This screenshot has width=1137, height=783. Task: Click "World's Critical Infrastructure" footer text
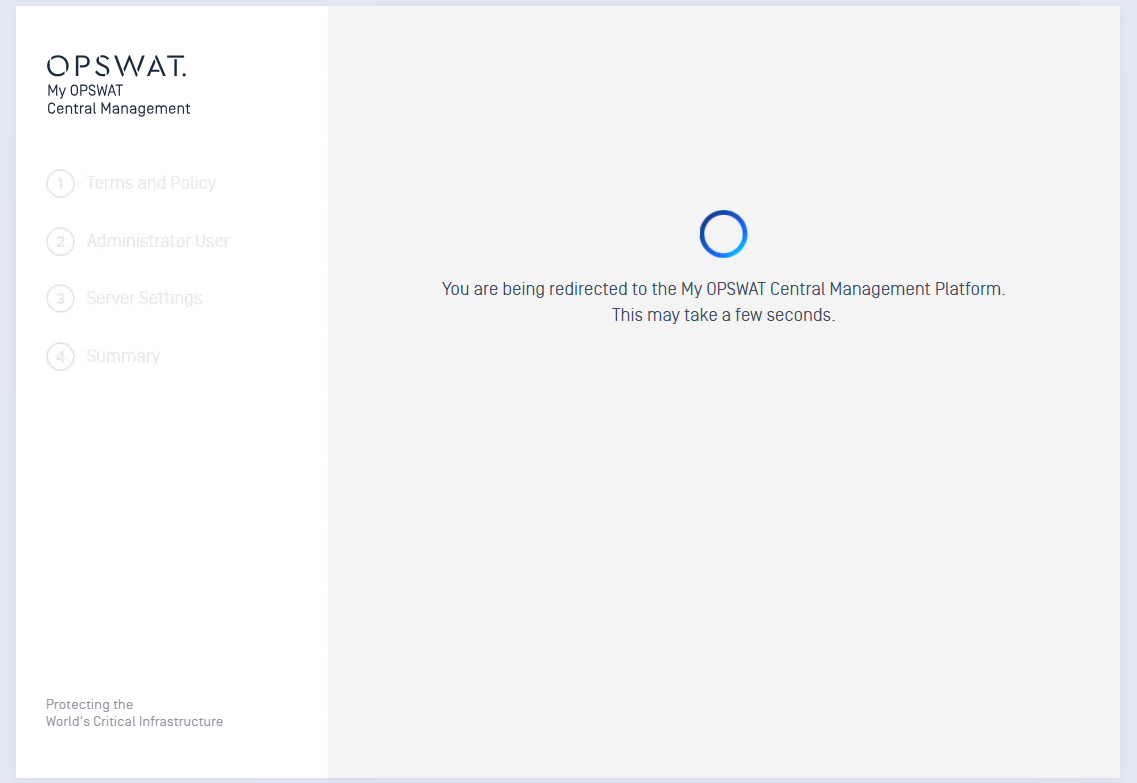134,721
